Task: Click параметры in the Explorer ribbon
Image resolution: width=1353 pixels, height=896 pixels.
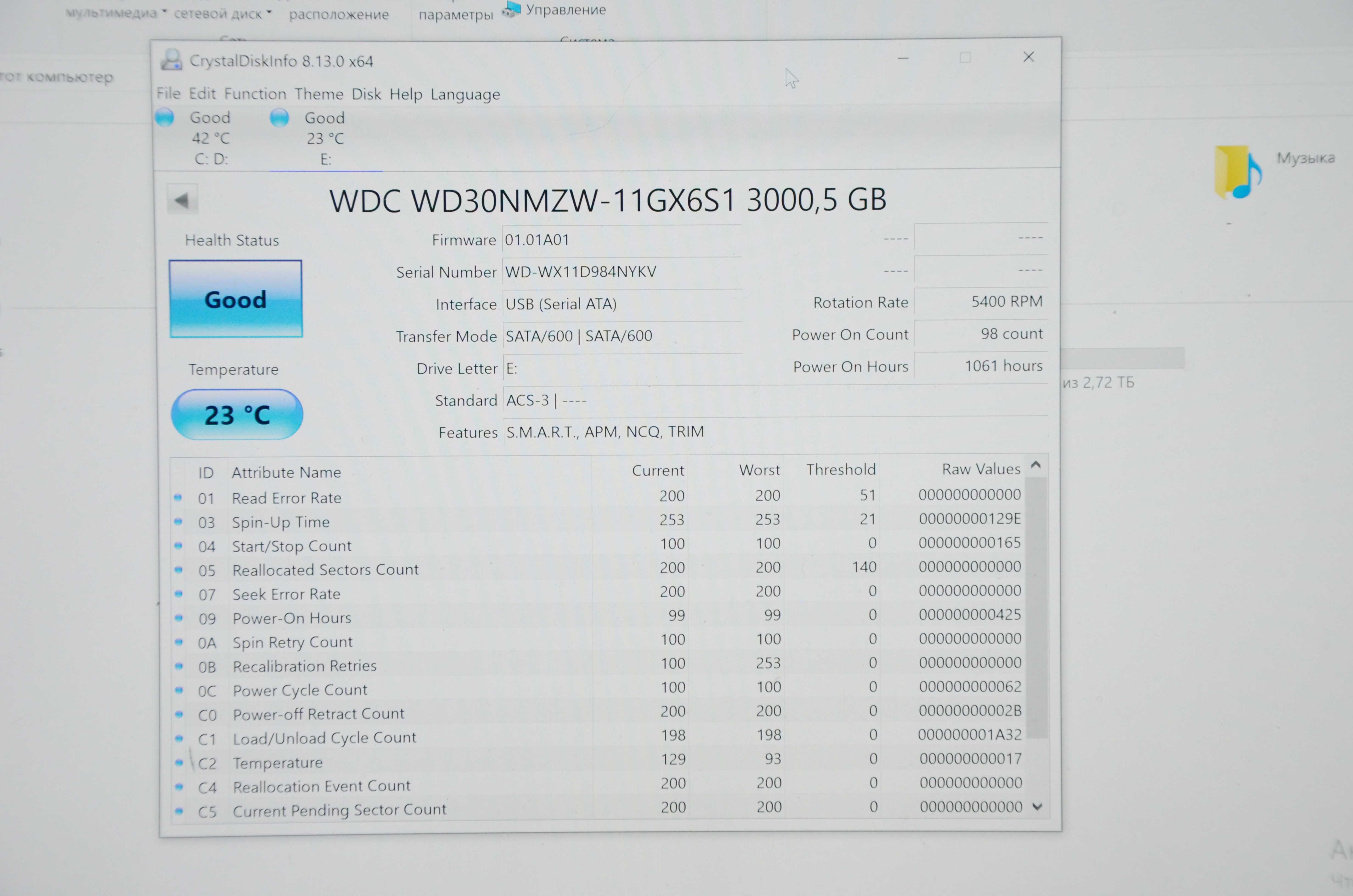Action: click(455, 15)
